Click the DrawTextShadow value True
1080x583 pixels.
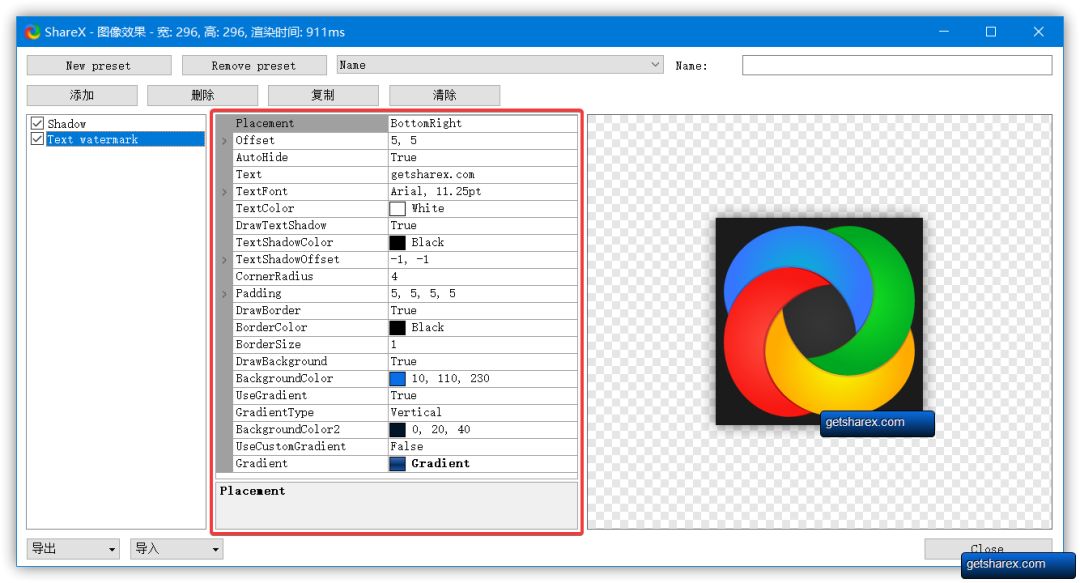point(404,225)
